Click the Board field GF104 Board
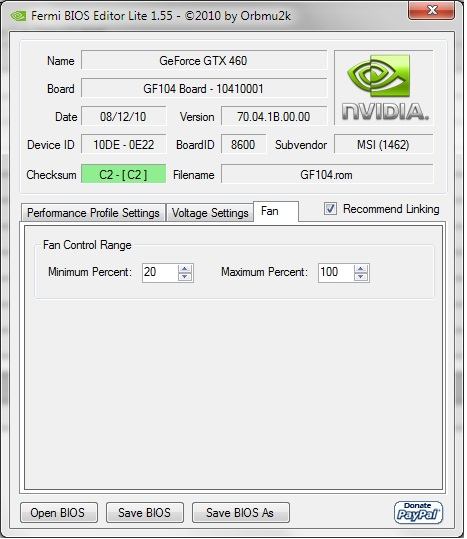 [x=204, y=88]
